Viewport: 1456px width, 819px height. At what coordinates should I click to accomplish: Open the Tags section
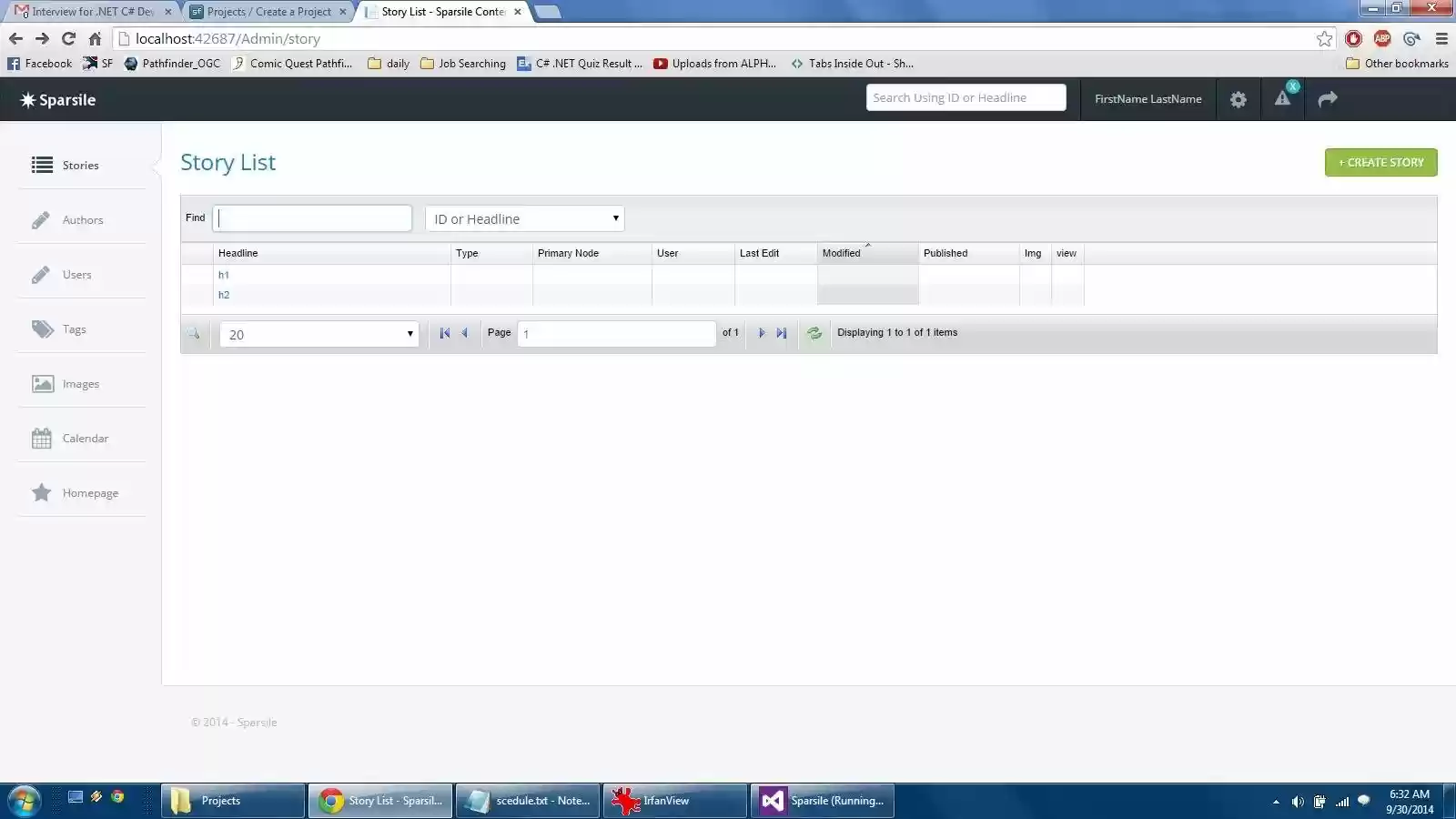click(x=73, y=329)
